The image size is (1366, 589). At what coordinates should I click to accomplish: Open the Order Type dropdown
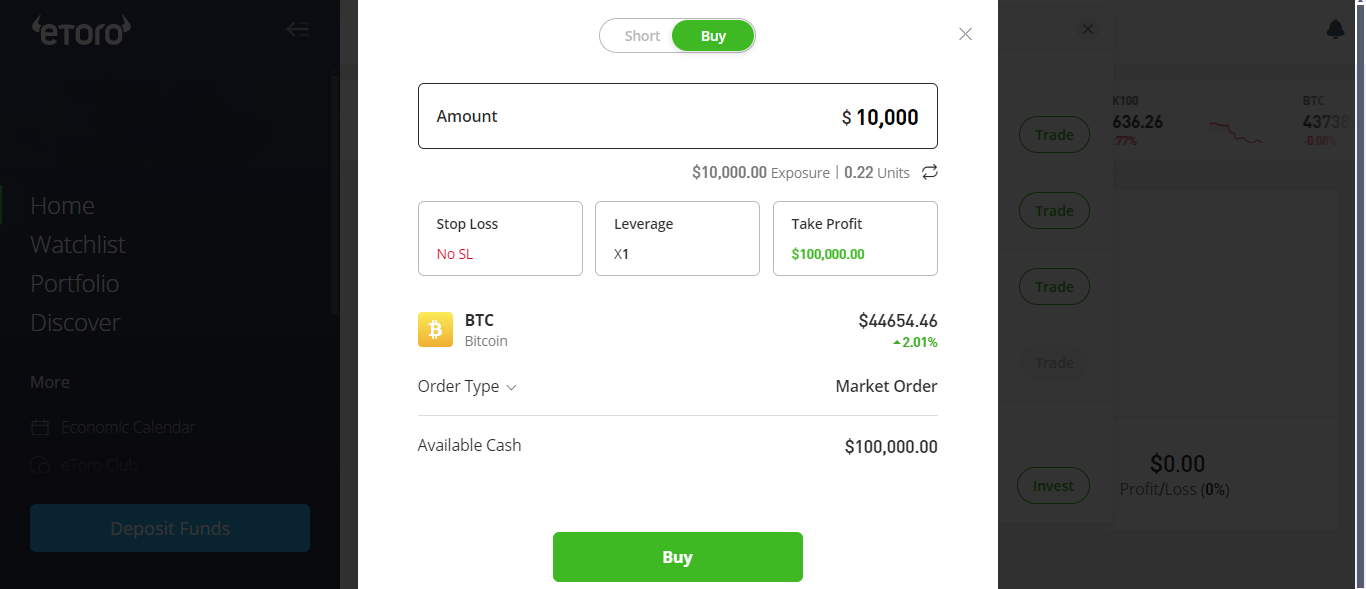(467, 387)
